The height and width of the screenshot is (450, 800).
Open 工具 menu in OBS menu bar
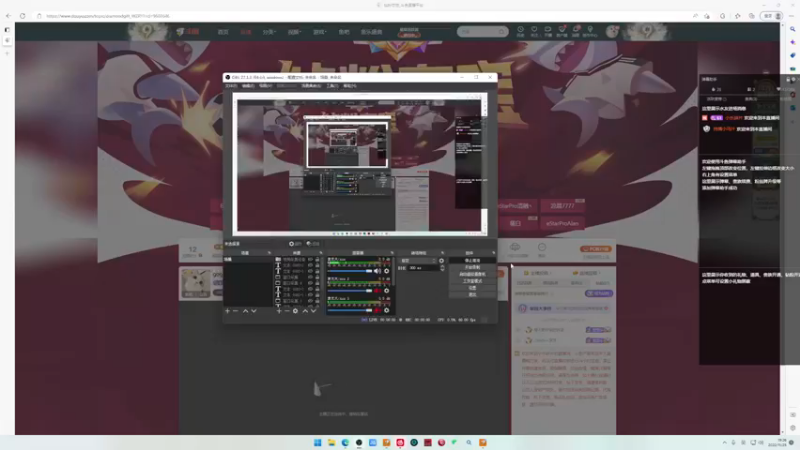[332, 86]
